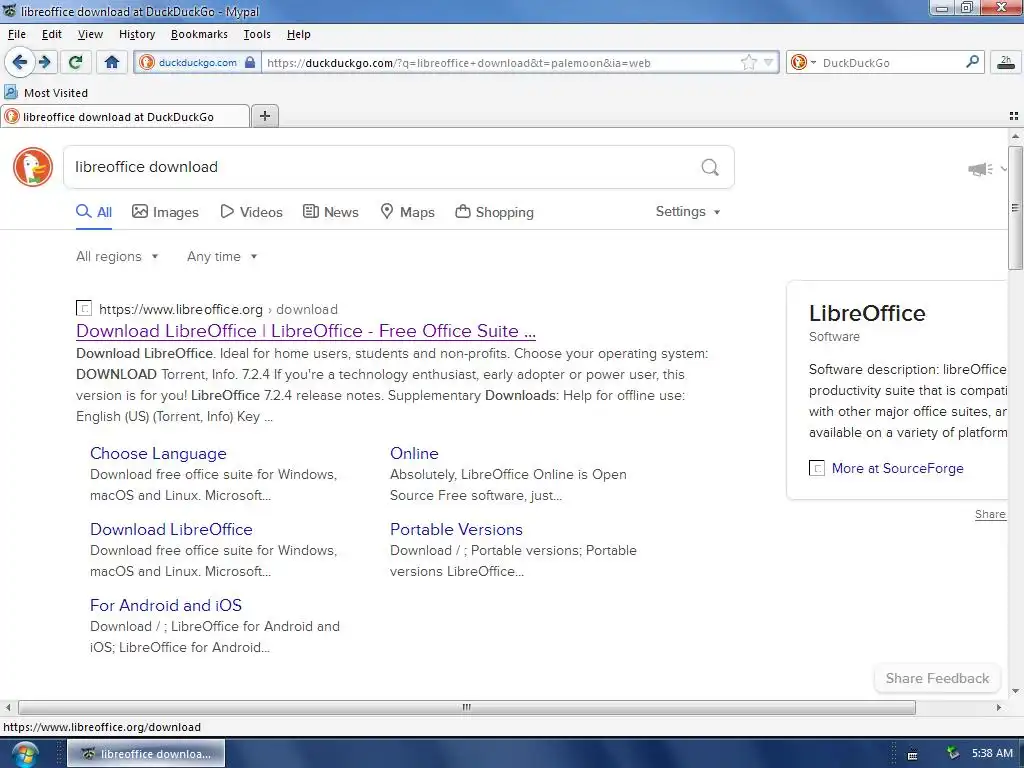Click the Share Feedback button
Image resolution: width=1024 pixels, height=768 pixels.
[937, 678]
